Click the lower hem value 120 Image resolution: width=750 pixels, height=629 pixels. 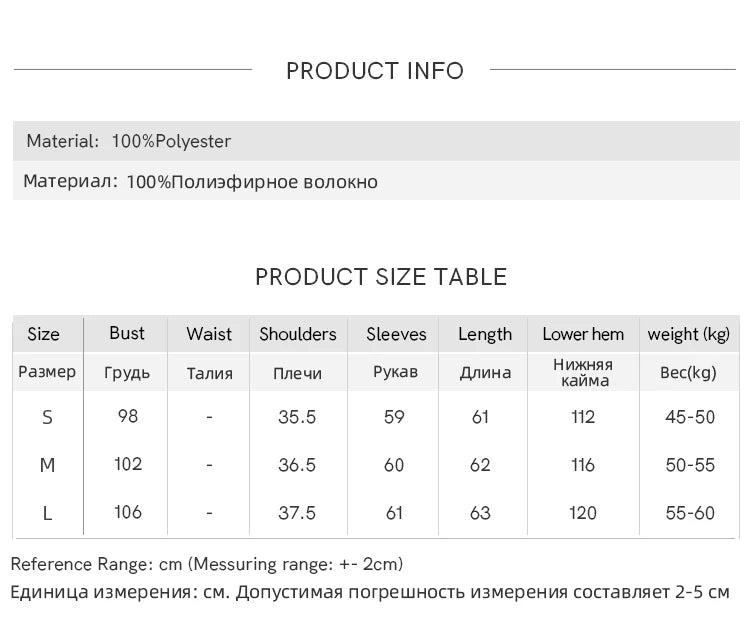pyautogui.click(x=583, y=513)
